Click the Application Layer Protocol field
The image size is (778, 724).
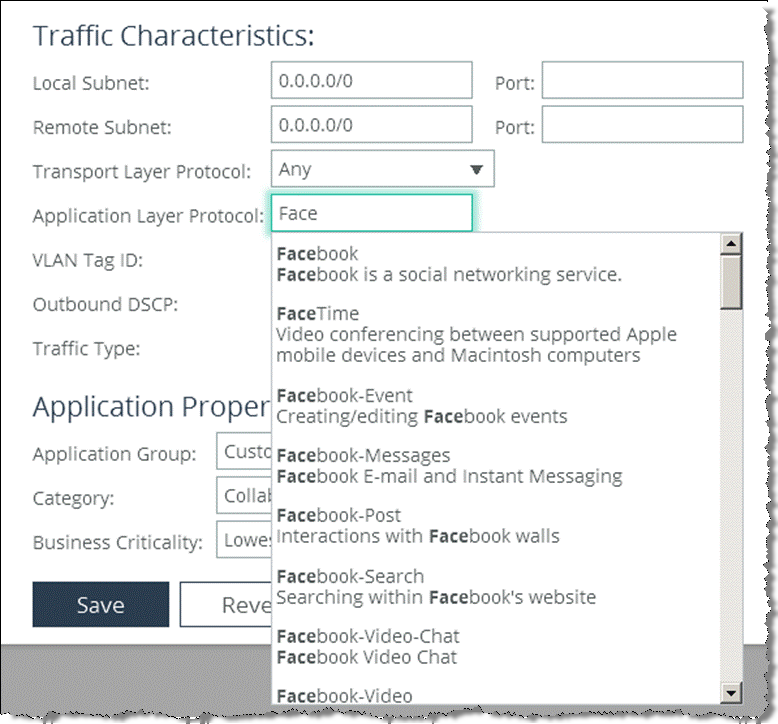pos(372,213)
